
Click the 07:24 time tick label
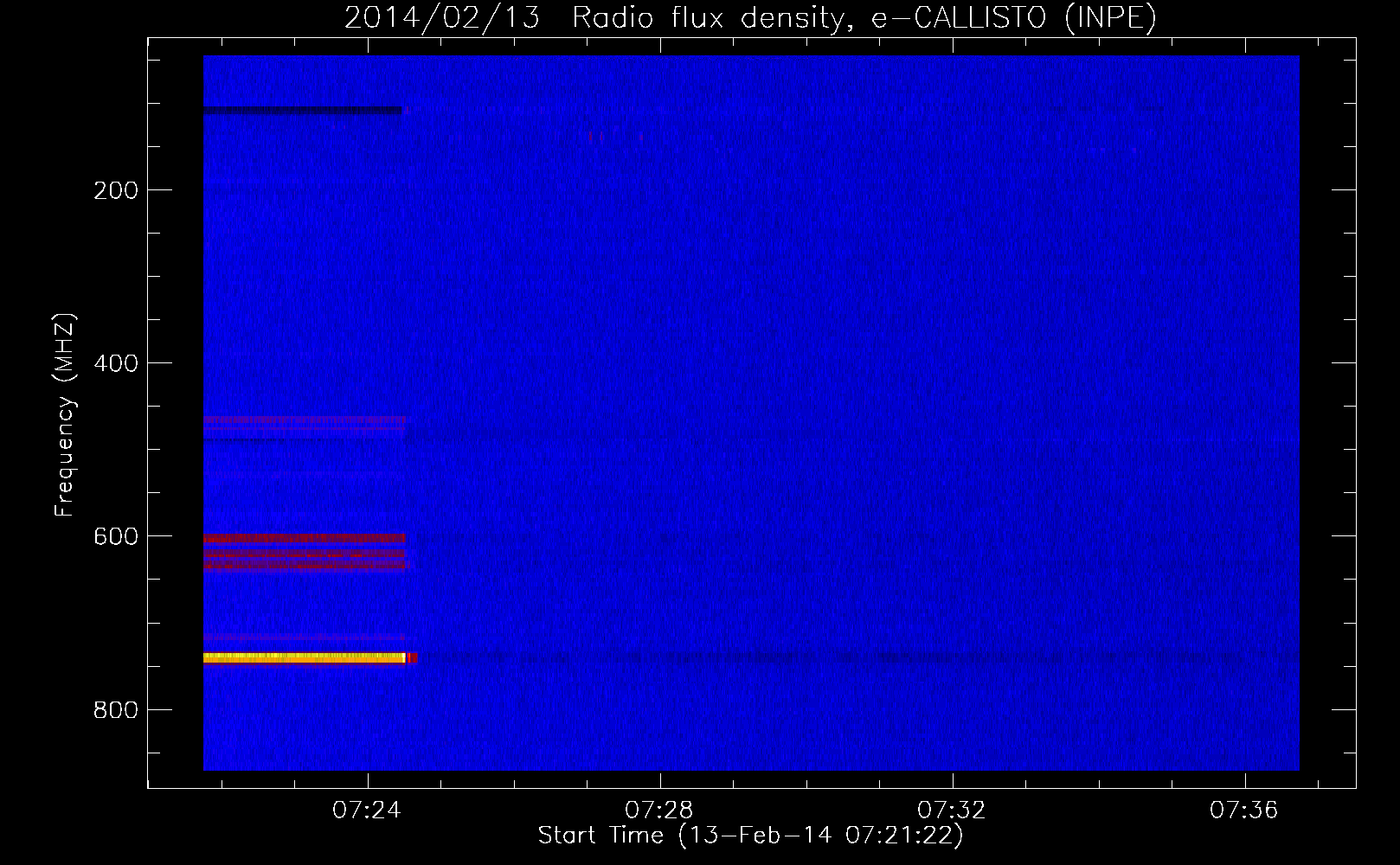pyautogui.click(x=367, y=811)
